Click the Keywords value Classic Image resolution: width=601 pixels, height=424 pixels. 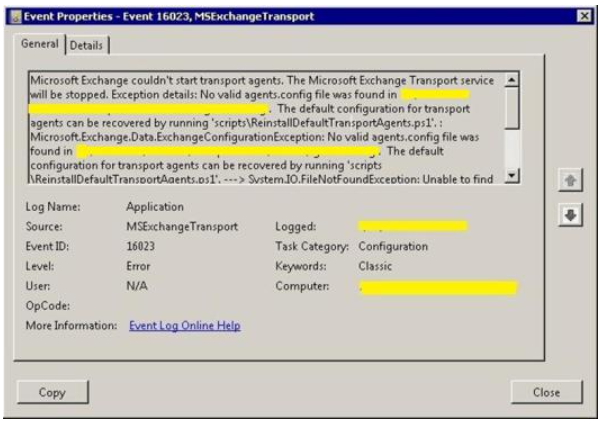point(375,266)
